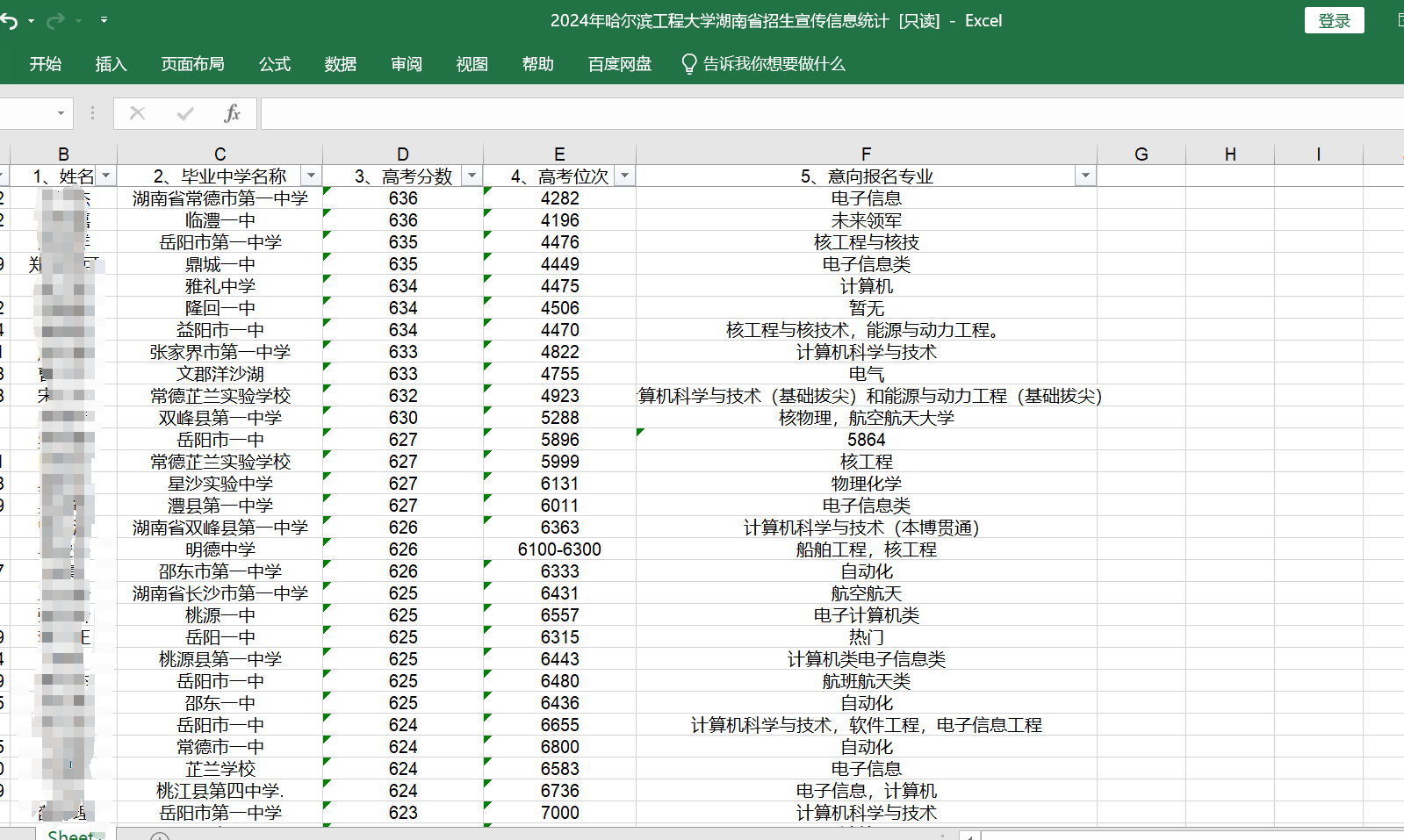The image size is (1404, 840).
Task: Switch to the 数据 ribbon tab
Action: click(340, 64)
